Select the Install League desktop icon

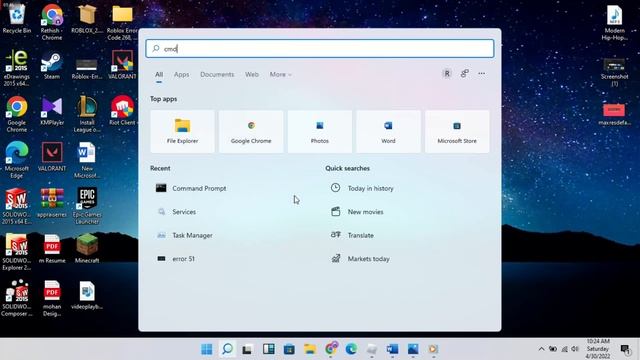click(x=87, y=114)
